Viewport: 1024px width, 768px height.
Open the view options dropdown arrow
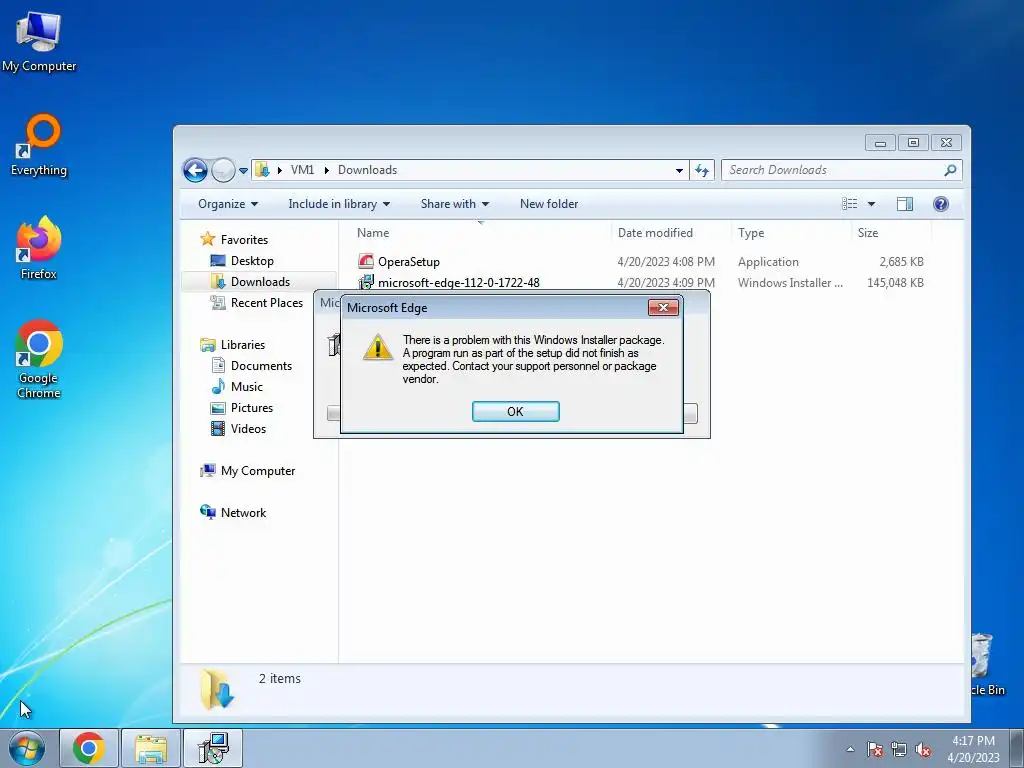click(871, 204)
